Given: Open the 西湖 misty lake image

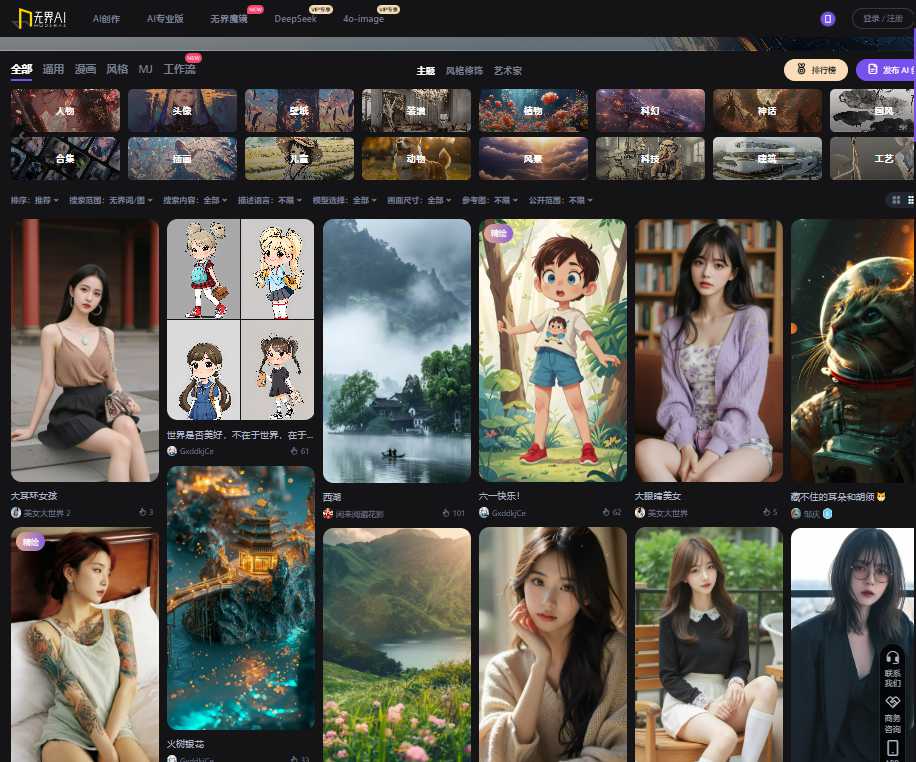Looking at the screenshot, I should point(397,350).
